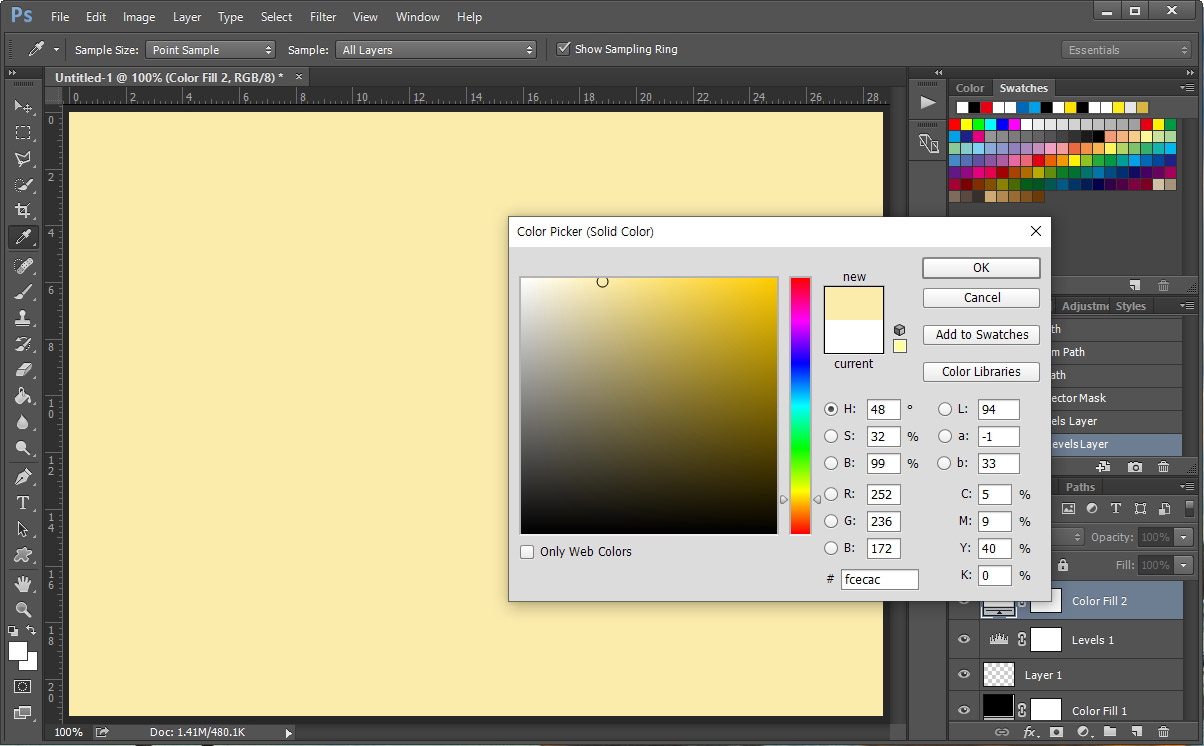Click the foreground color swatch in toolbox
The width and height of the screenshot is (1204, 746).
tap(17, 651)
